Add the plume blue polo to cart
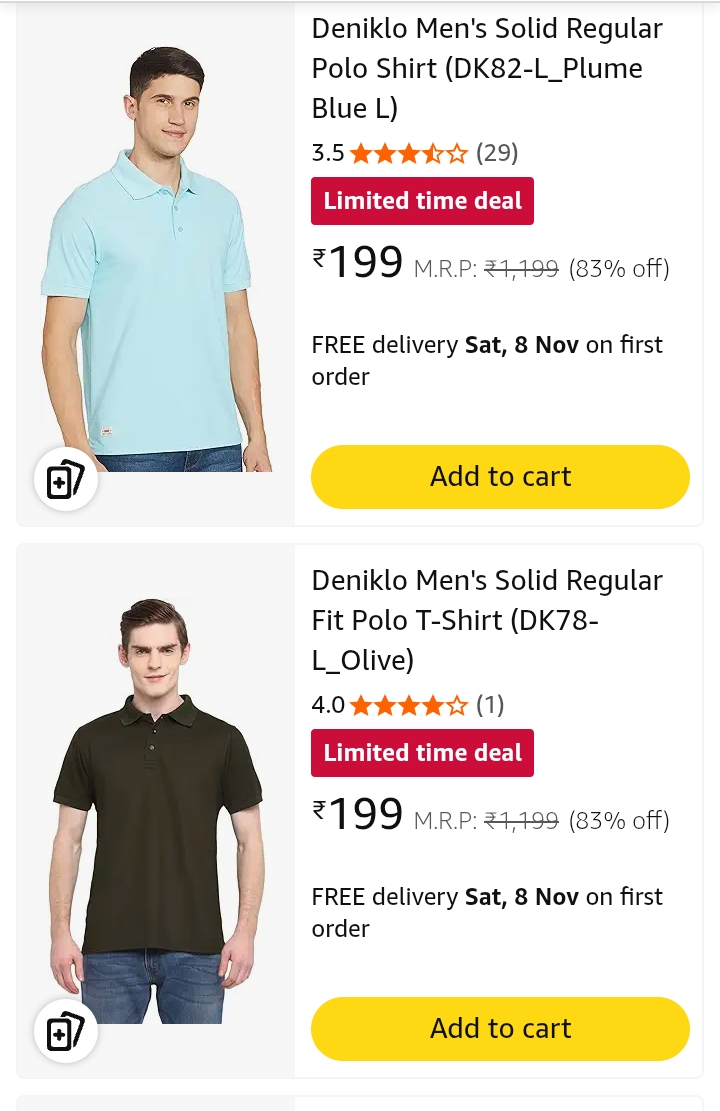The image size is (720, 1111). [500, 477]
